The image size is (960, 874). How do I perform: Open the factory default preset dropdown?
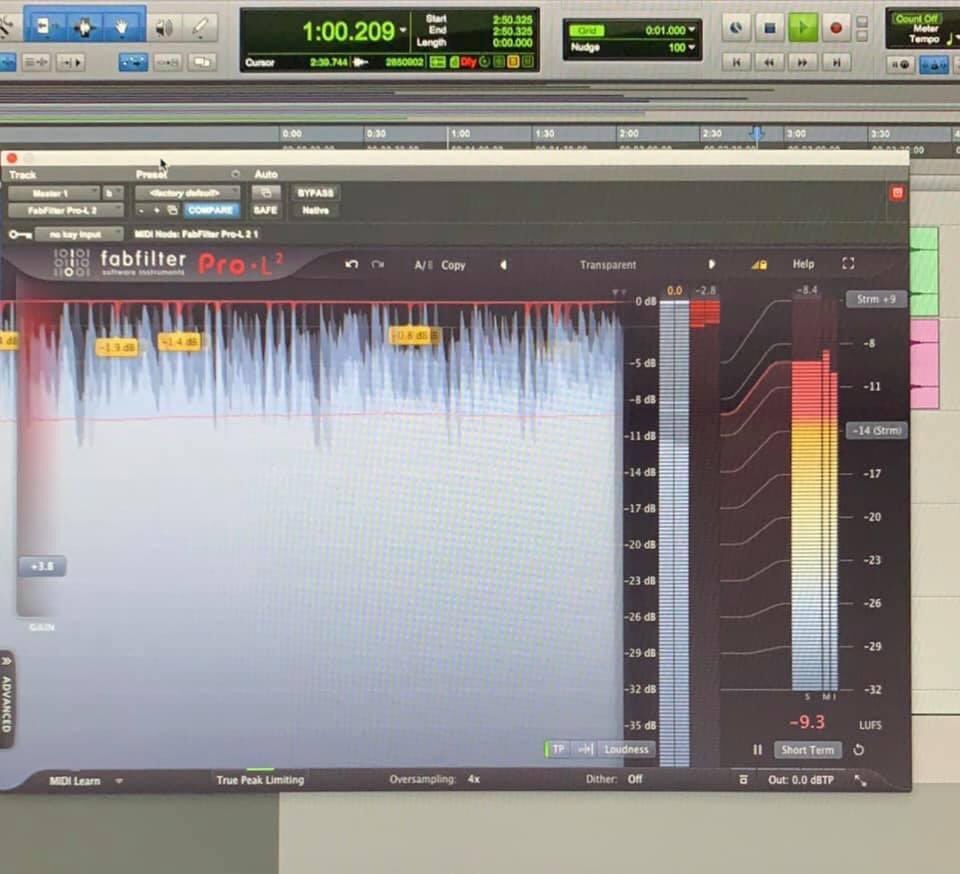tap(187, 193)
